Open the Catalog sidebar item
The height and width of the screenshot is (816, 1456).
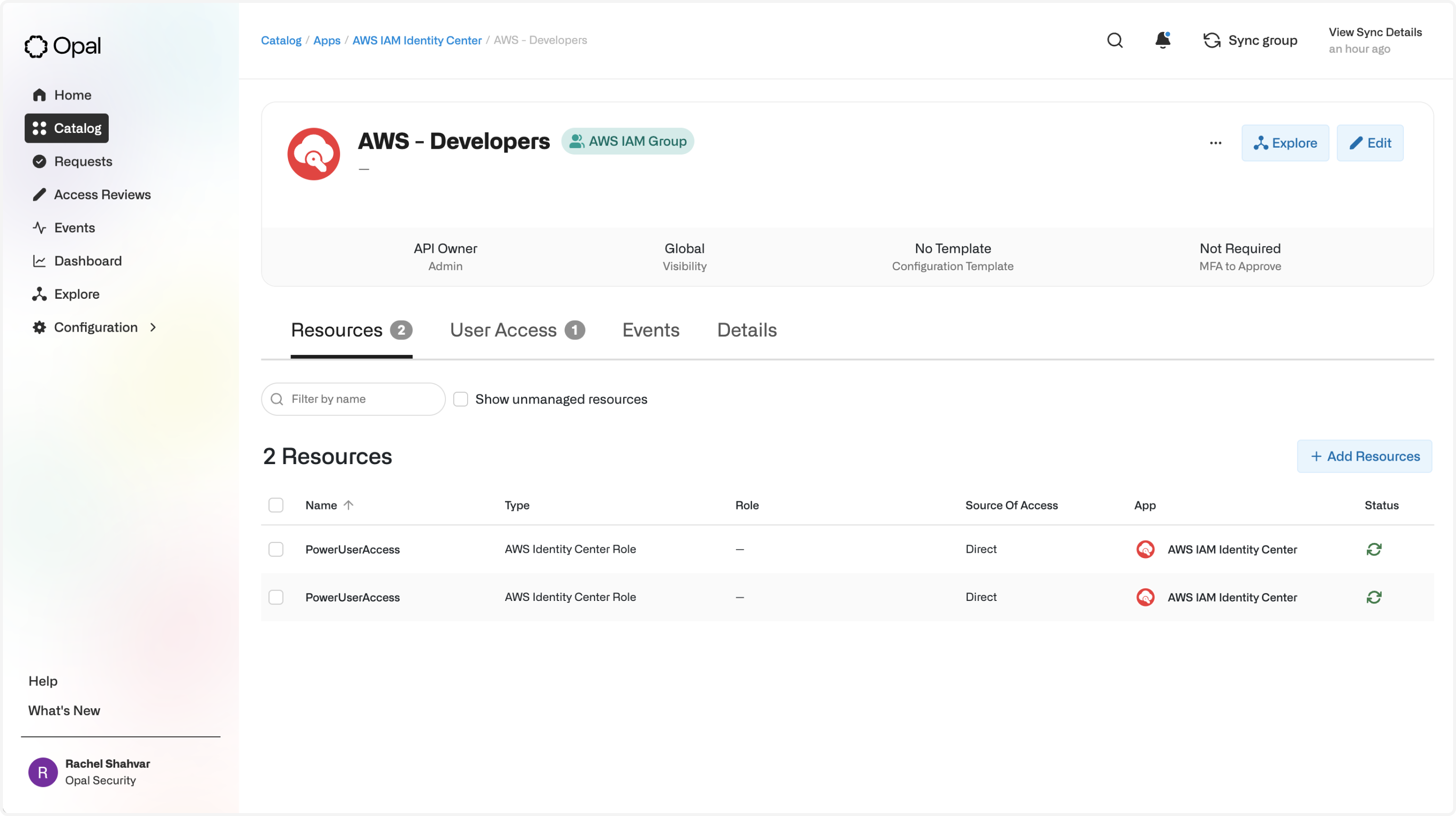click(66, 128)
